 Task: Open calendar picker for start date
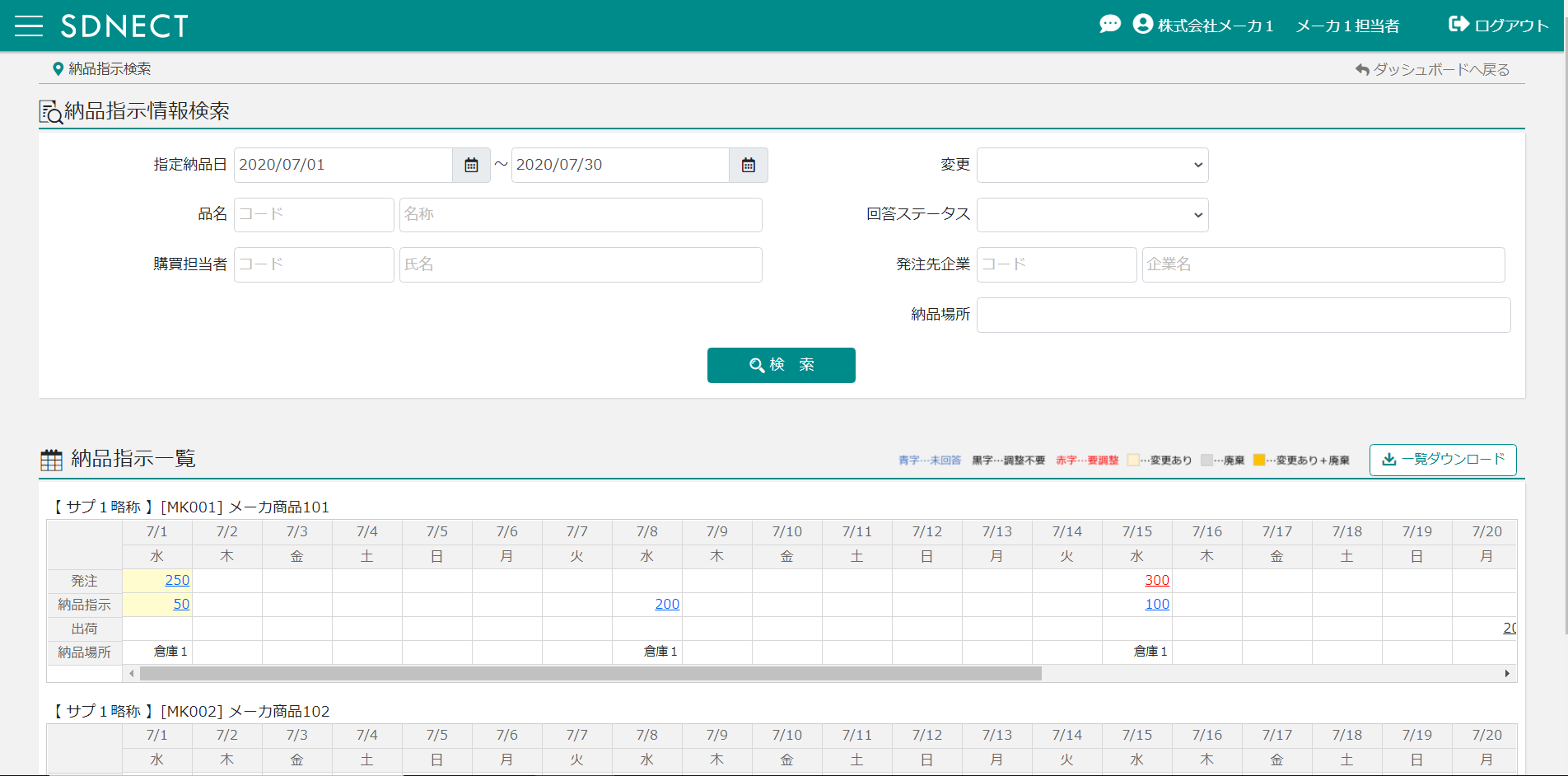pyautogui.click(x=471, y=165)
